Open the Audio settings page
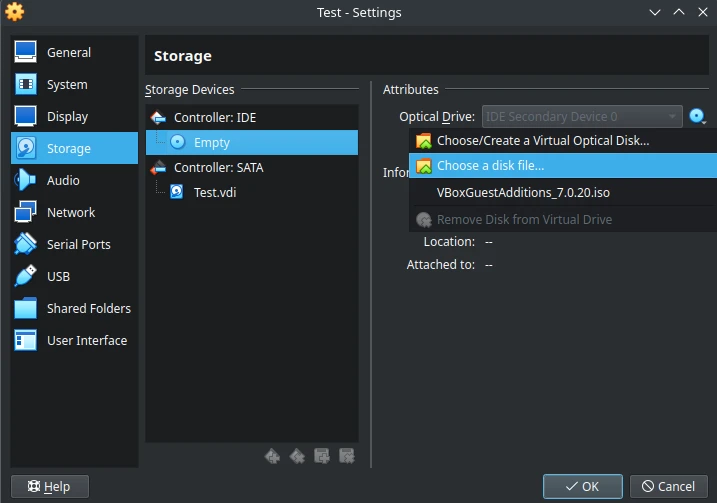This screenshot has height=503, width=717. pos(74,180)
